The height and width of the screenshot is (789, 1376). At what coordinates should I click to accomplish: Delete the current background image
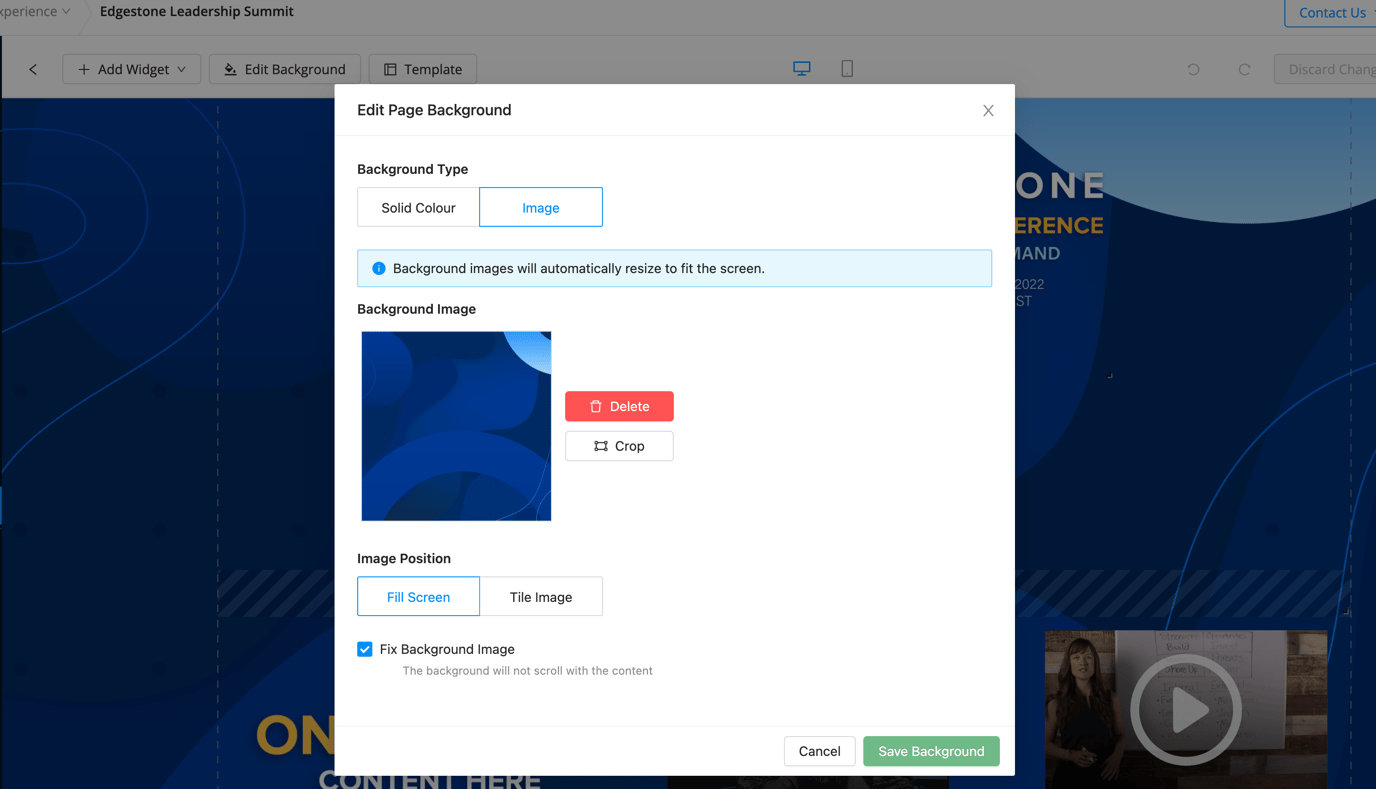(x=619, y=406)
